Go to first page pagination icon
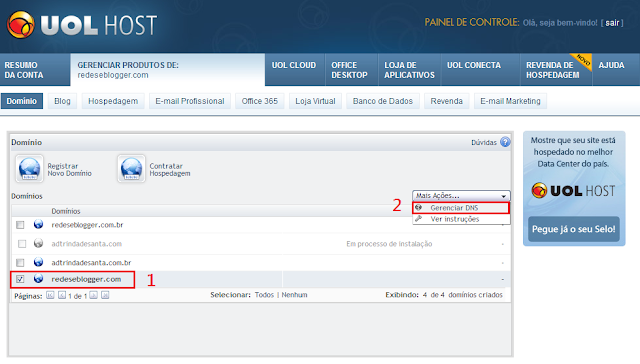The image size is (640, 364). point(50,295)
